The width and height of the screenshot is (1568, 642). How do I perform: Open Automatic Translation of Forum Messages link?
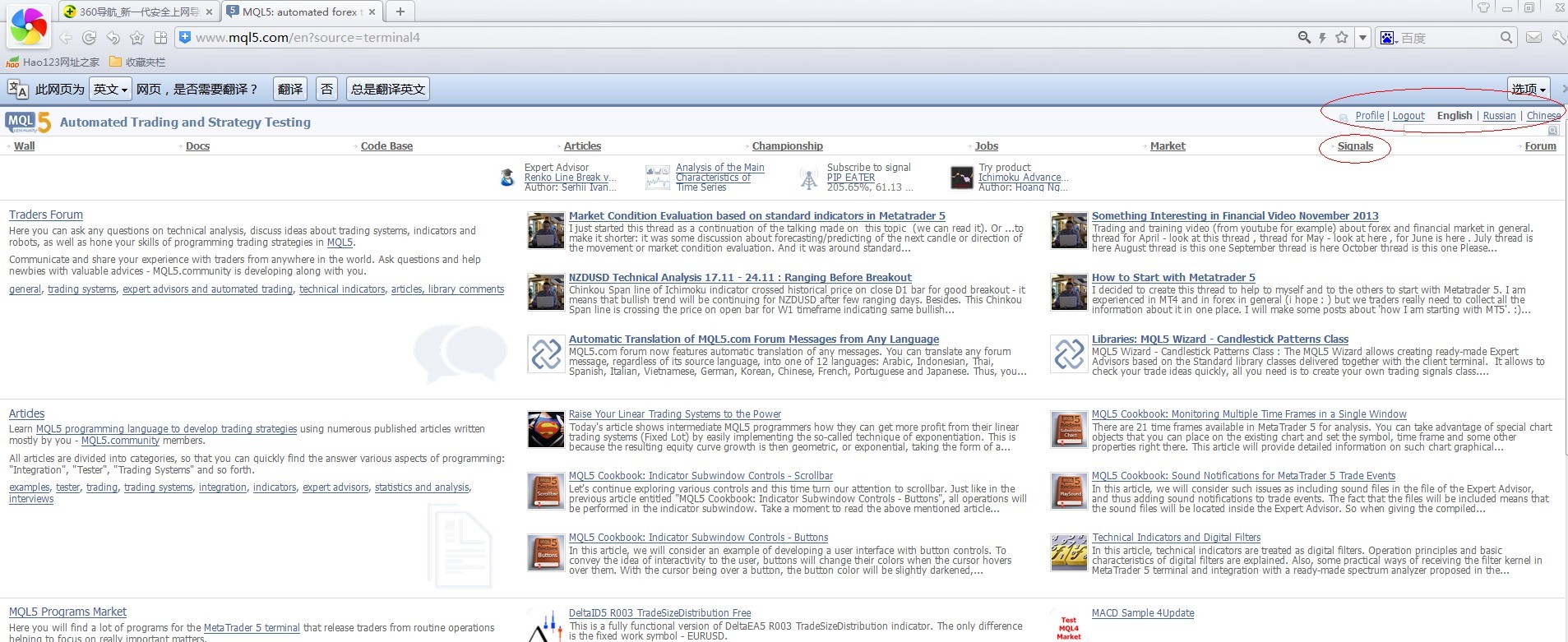coord(754,339)
